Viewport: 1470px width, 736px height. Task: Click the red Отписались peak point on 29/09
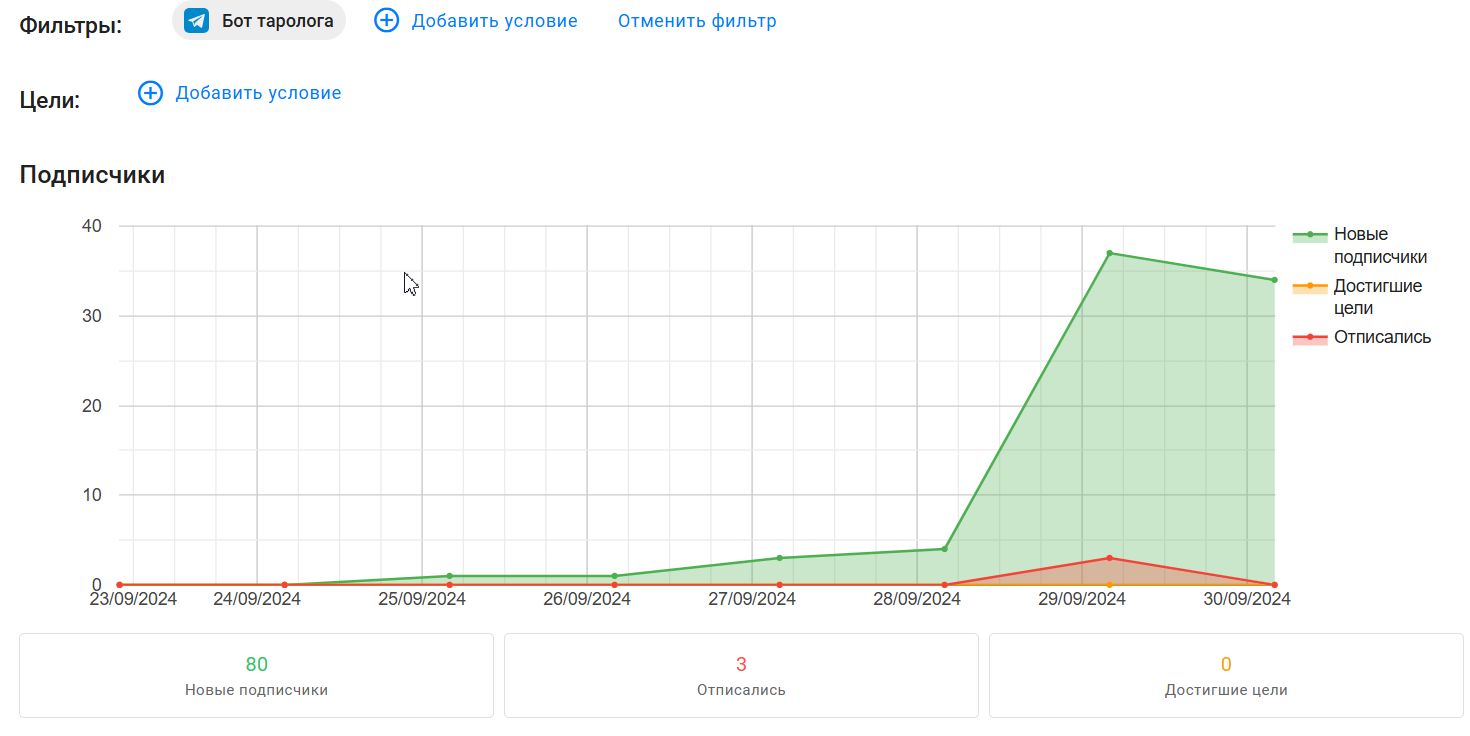[1109, 558]
